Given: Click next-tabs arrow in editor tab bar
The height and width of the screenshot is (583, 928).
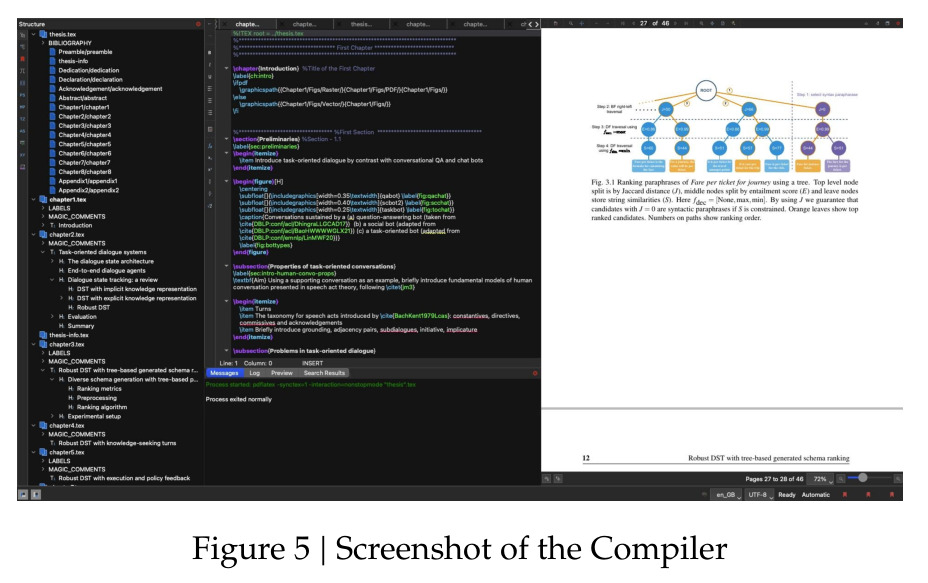Looking at the screenshot, I should point(537,24).
